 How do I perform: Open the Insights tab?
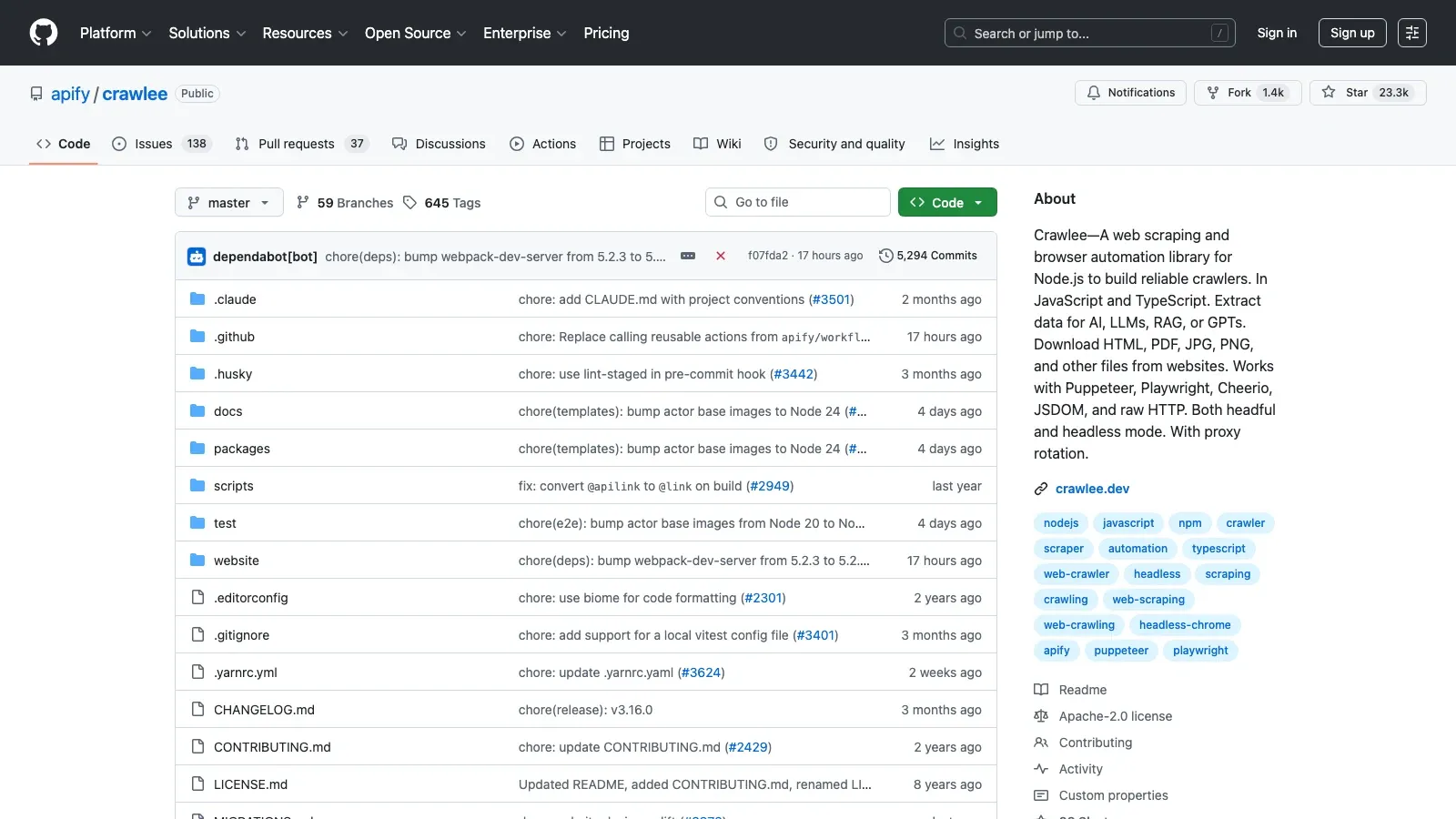coord(965,144)
